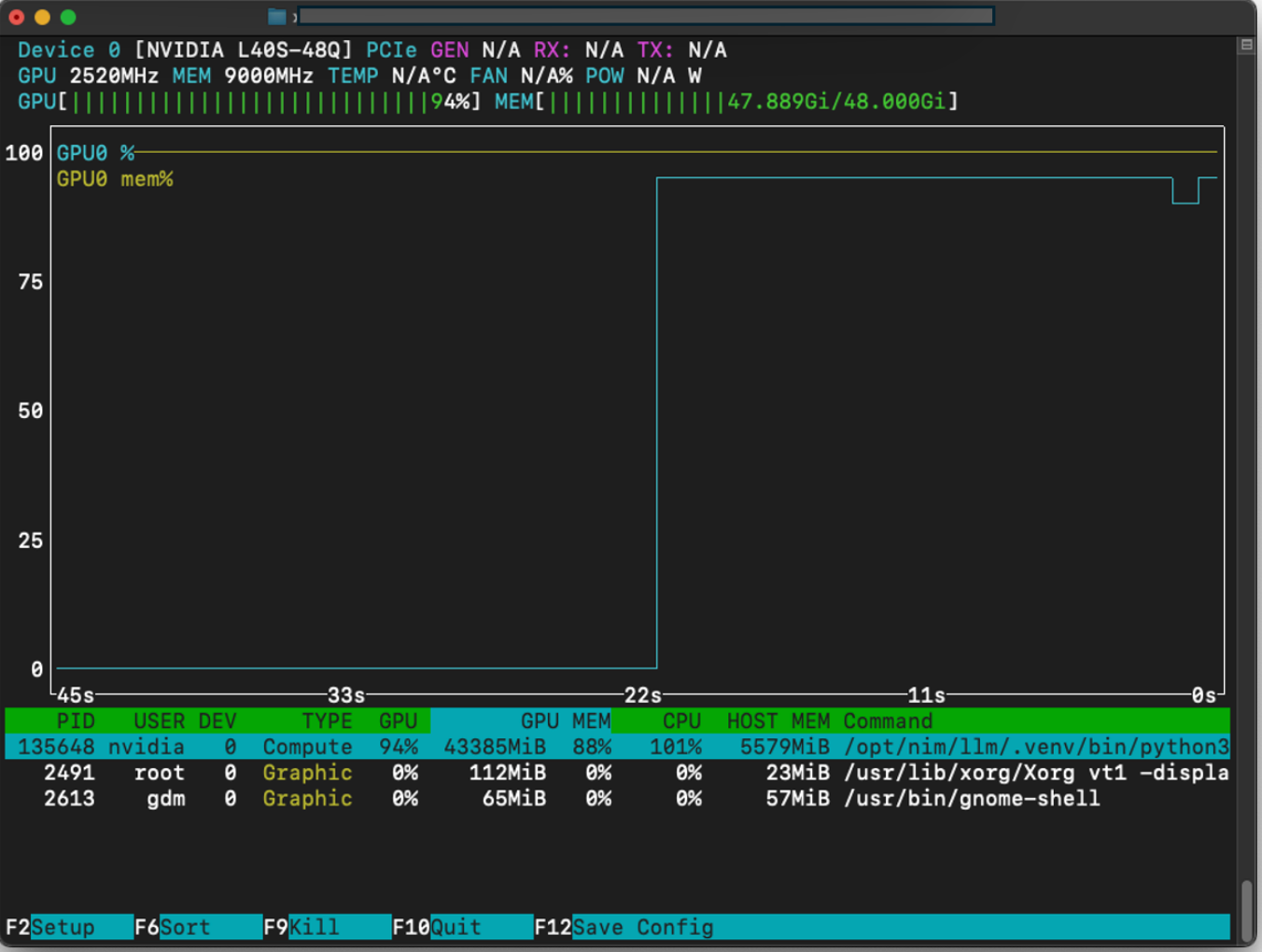Select the Xorg process row owned by root
The image size is (1262, 952).
tap(616, 773)
